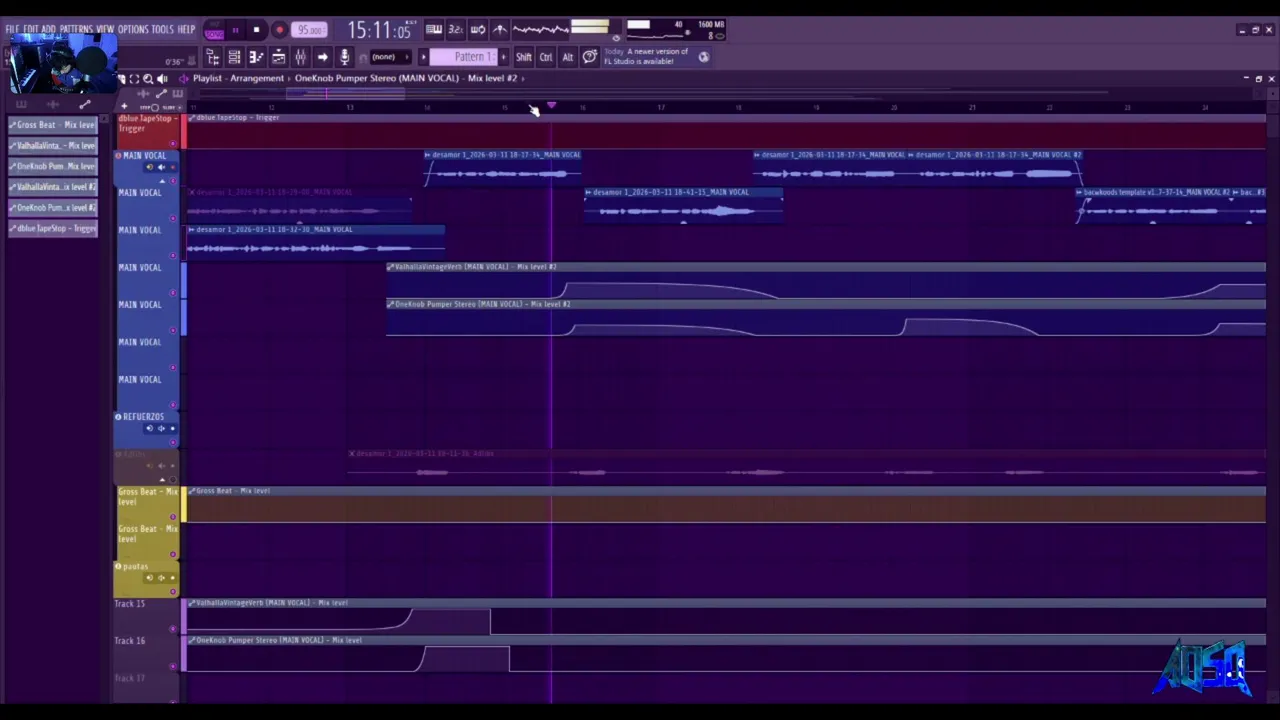The width and height of the screenshot is (1280, 720).
Task: Click the Alt modifier button
Action: coord(568,57)
